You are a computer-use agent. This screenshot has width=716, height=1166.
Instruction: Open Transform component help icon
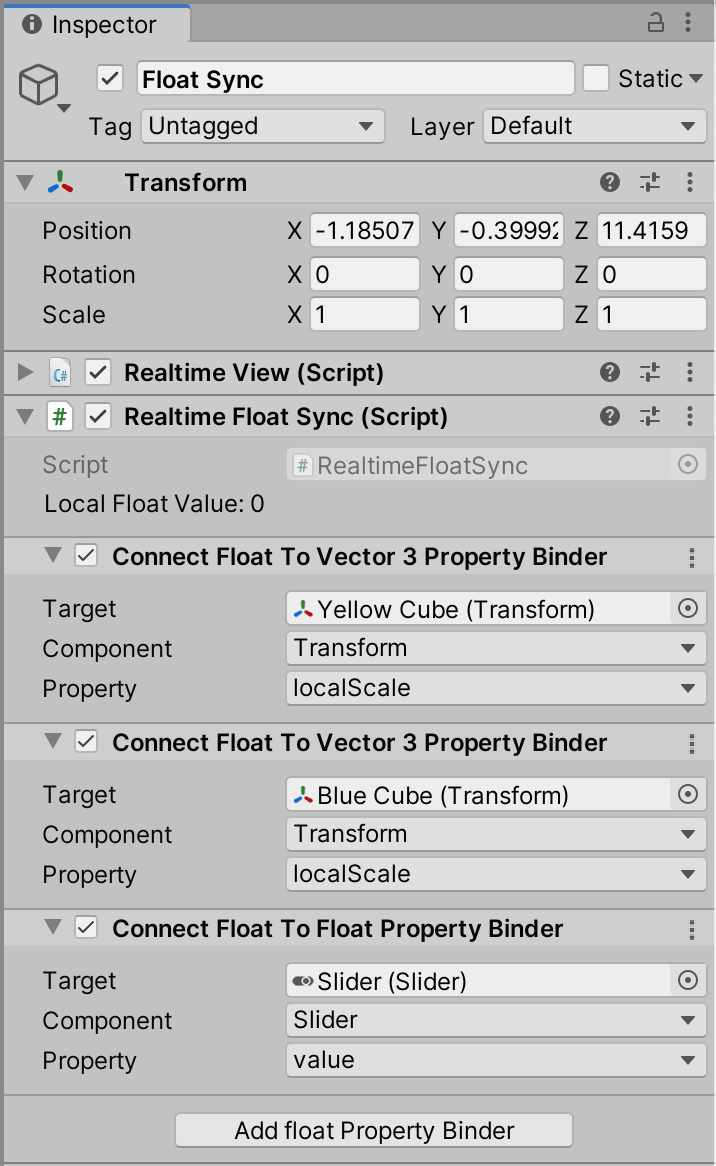(x=610, y=182)
